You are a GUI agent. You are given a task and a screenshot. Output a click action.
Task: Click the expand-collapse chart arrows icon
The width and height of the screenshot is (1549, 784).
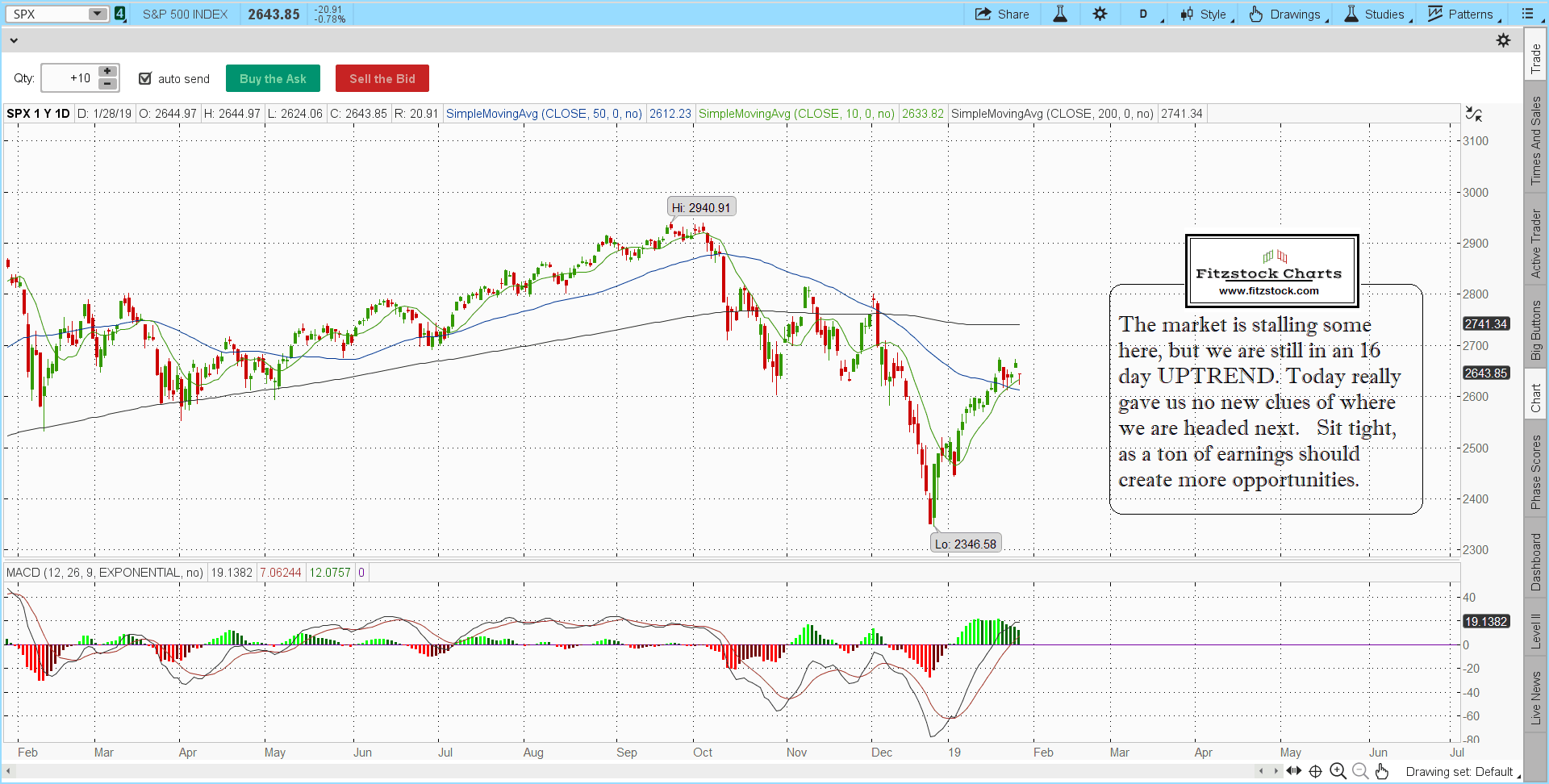pos(1473,115)
